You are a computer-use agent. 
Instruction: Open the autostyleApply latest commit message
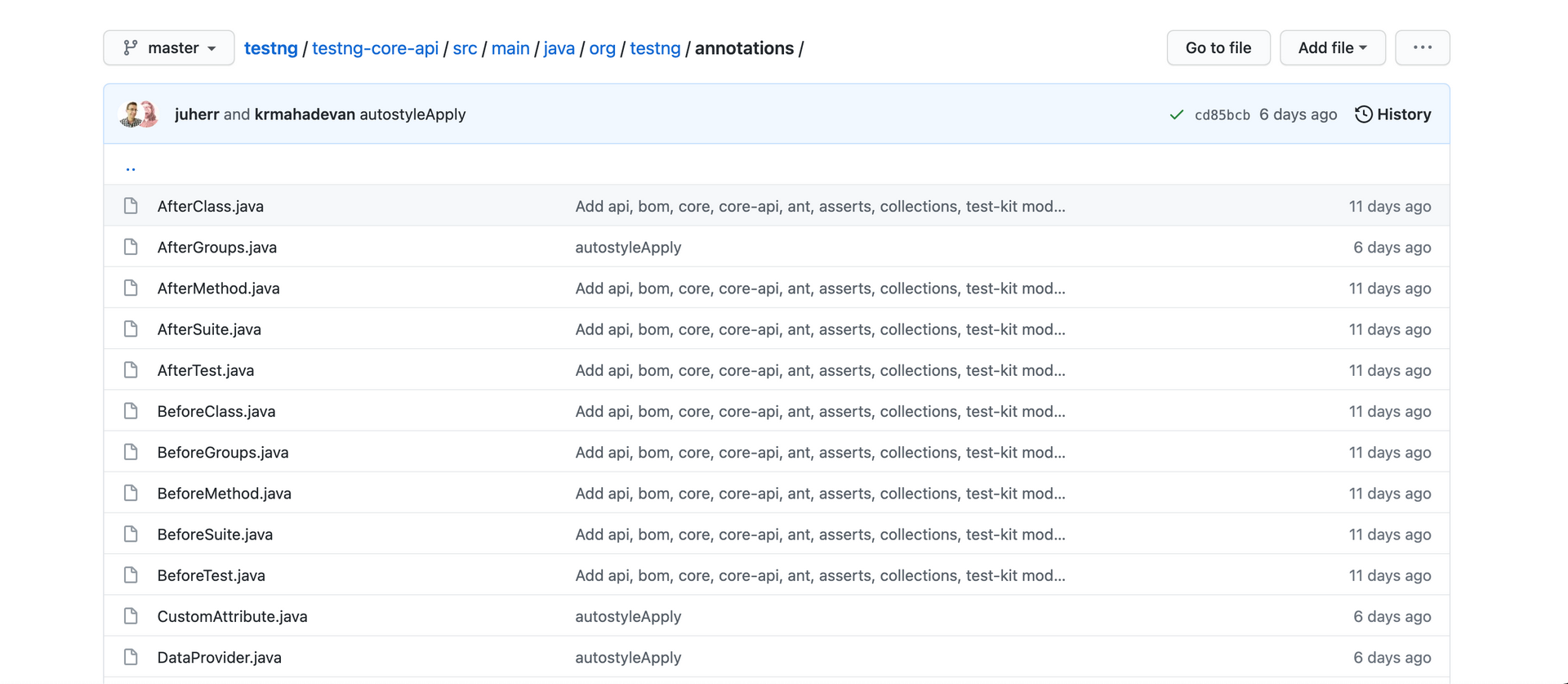[x=412, y=114]
